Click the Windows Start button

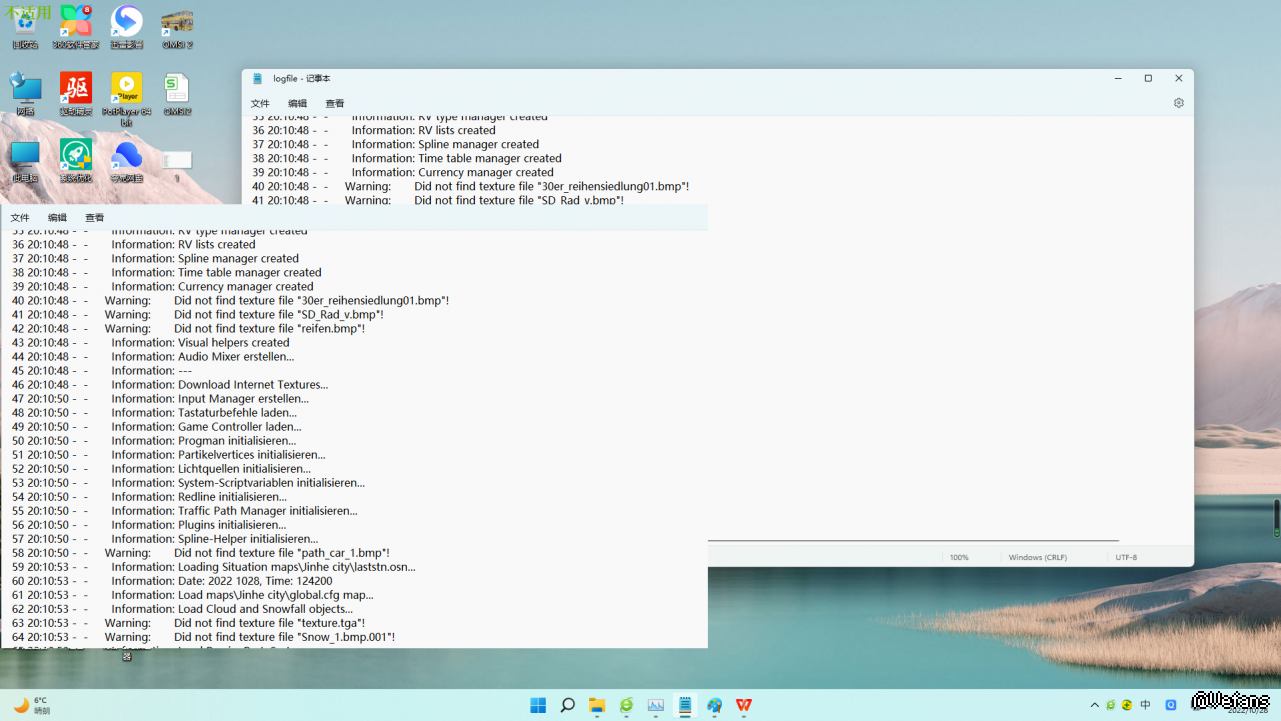[x=538, y=705]
